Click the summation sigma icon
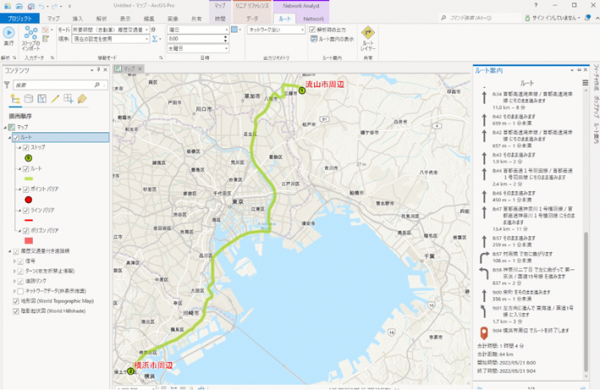 [155, 39]
